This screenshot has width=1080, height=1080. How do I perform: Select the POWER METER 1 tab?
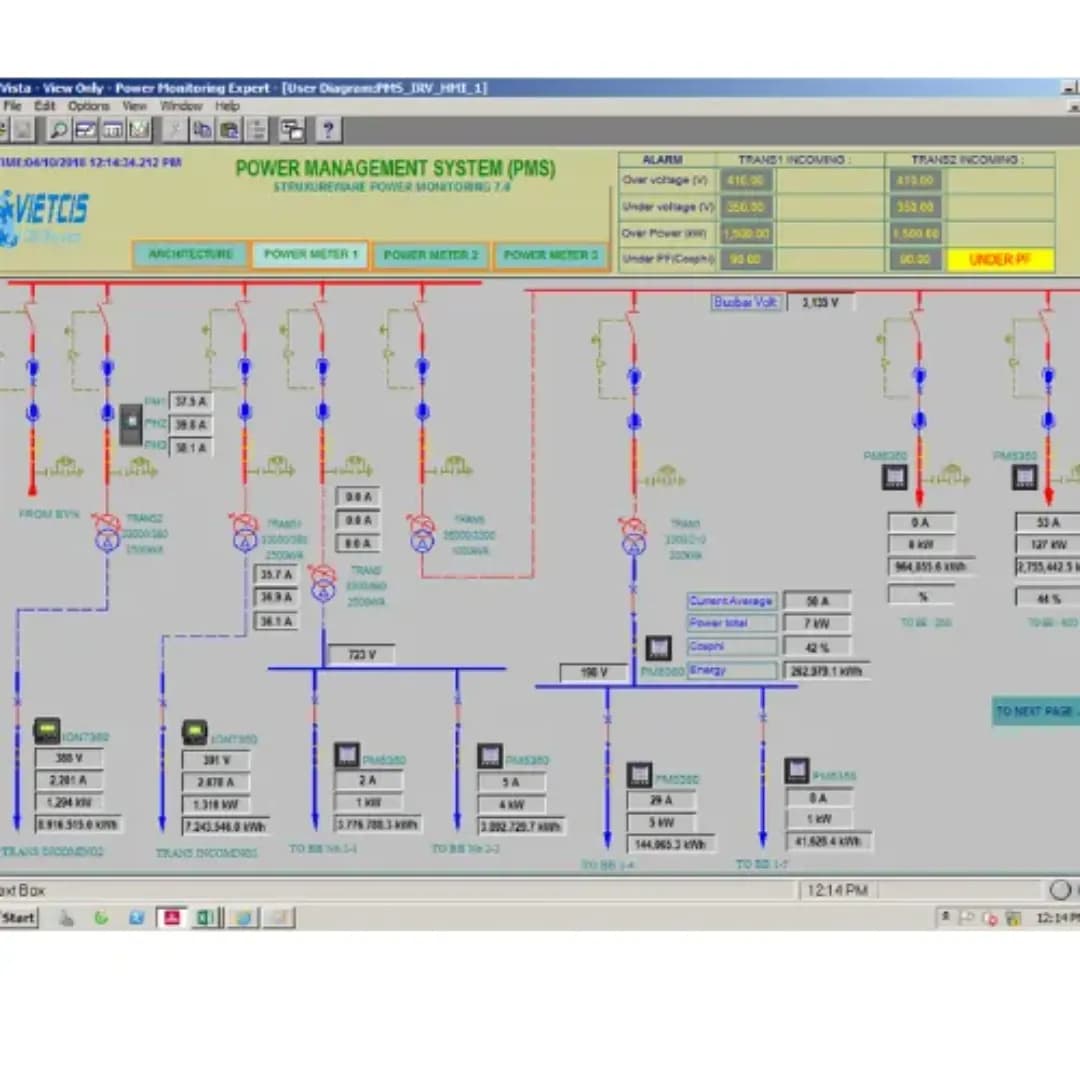311,254
